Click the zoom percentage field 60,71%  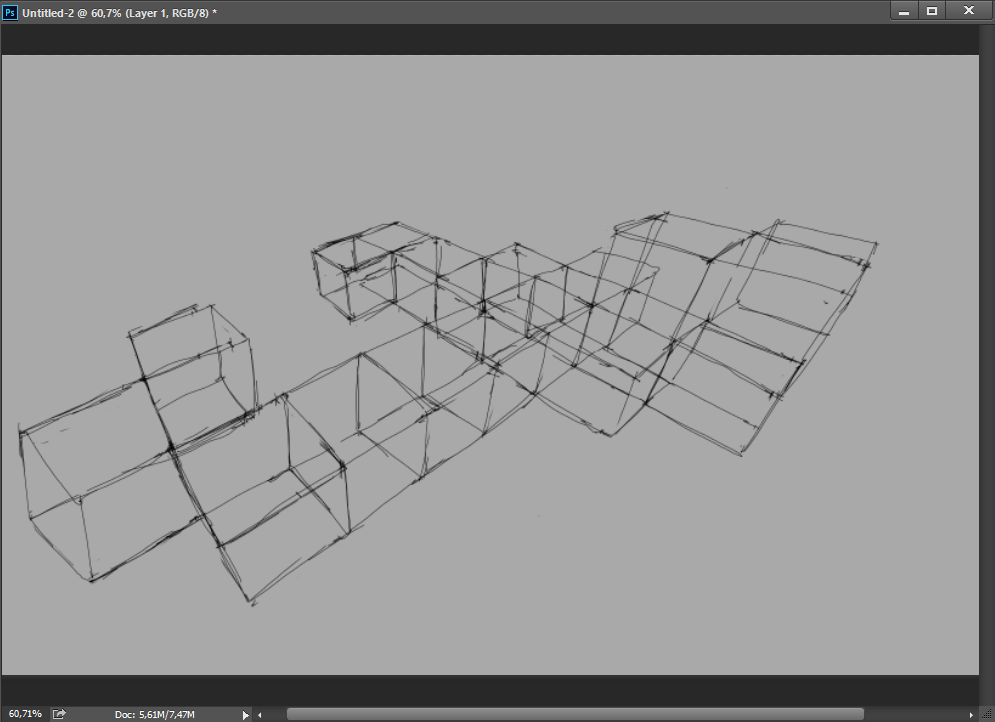(25, 714)
